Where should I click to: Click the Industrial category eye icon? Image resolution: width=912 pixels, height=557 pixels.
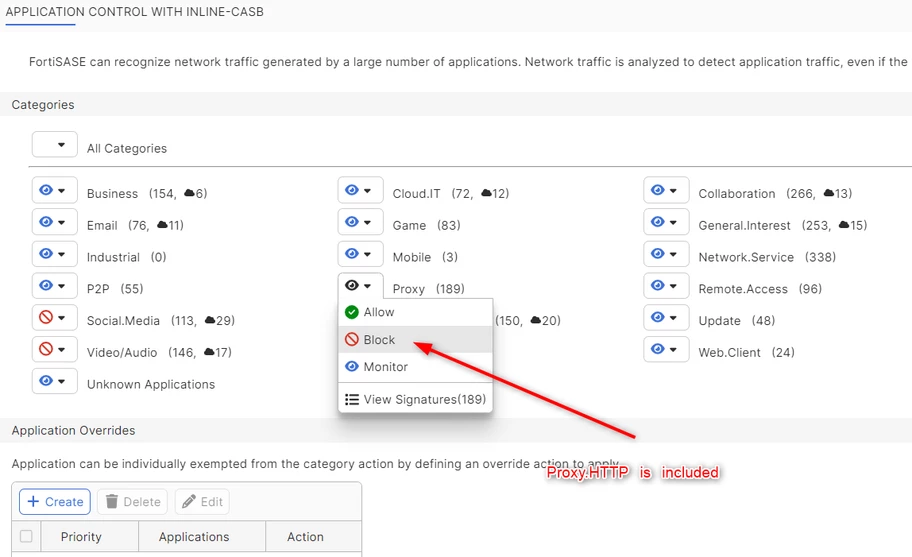(x=46, y=253)
